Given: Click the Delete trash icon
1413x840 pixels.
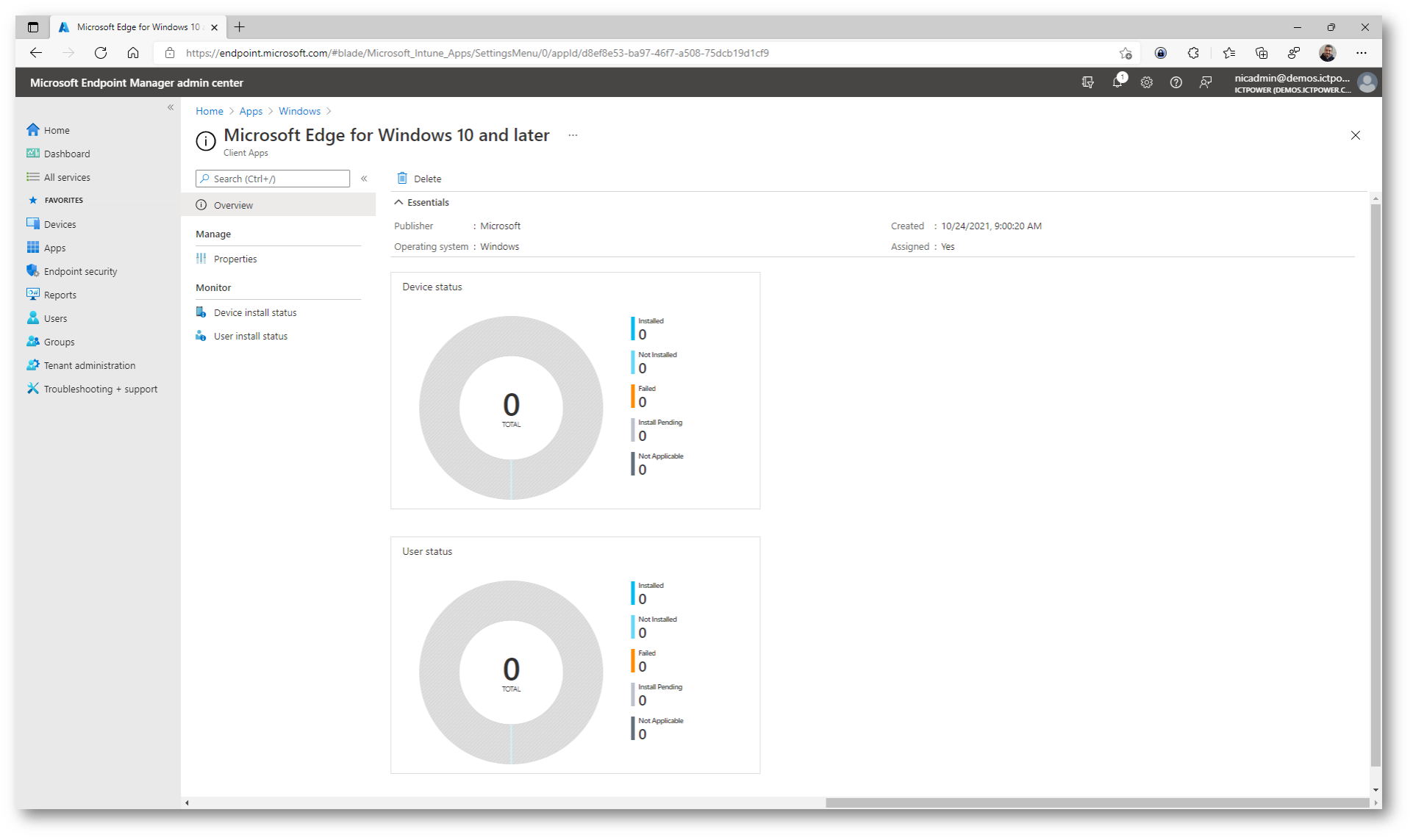Looking at the screenshot, I should pyautogui.click(x=402, y=178).
